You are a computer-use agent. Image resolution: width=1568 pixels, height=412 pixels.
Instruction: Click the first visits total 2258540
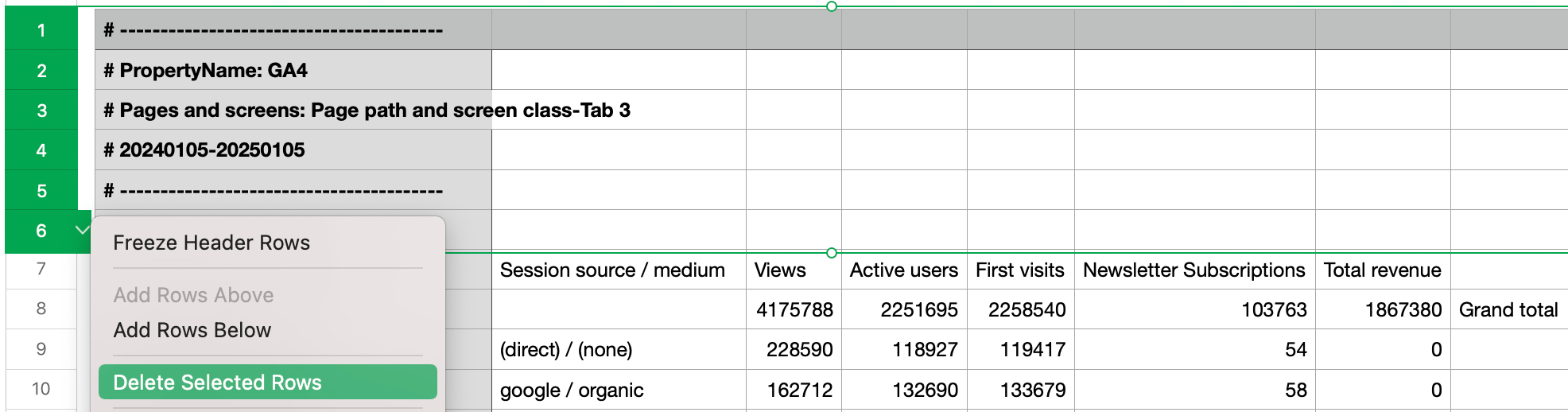1021,309
